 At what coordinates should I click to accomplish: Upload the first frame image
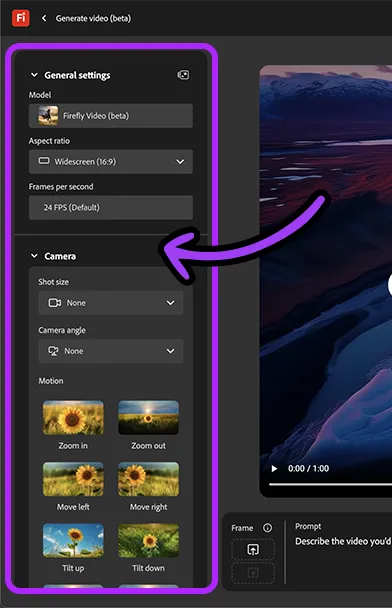(253, 549)
